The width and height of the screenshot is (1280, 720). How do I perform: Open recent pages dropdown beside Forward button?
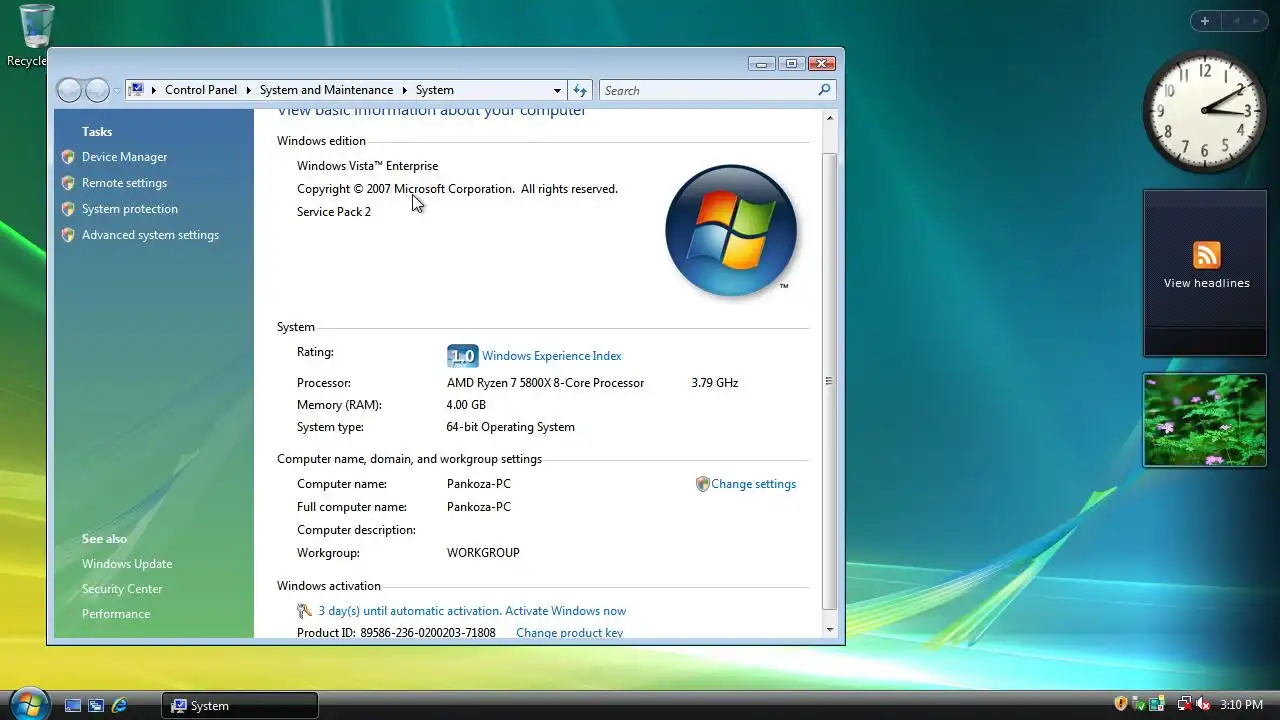click(x=117, y=90)
